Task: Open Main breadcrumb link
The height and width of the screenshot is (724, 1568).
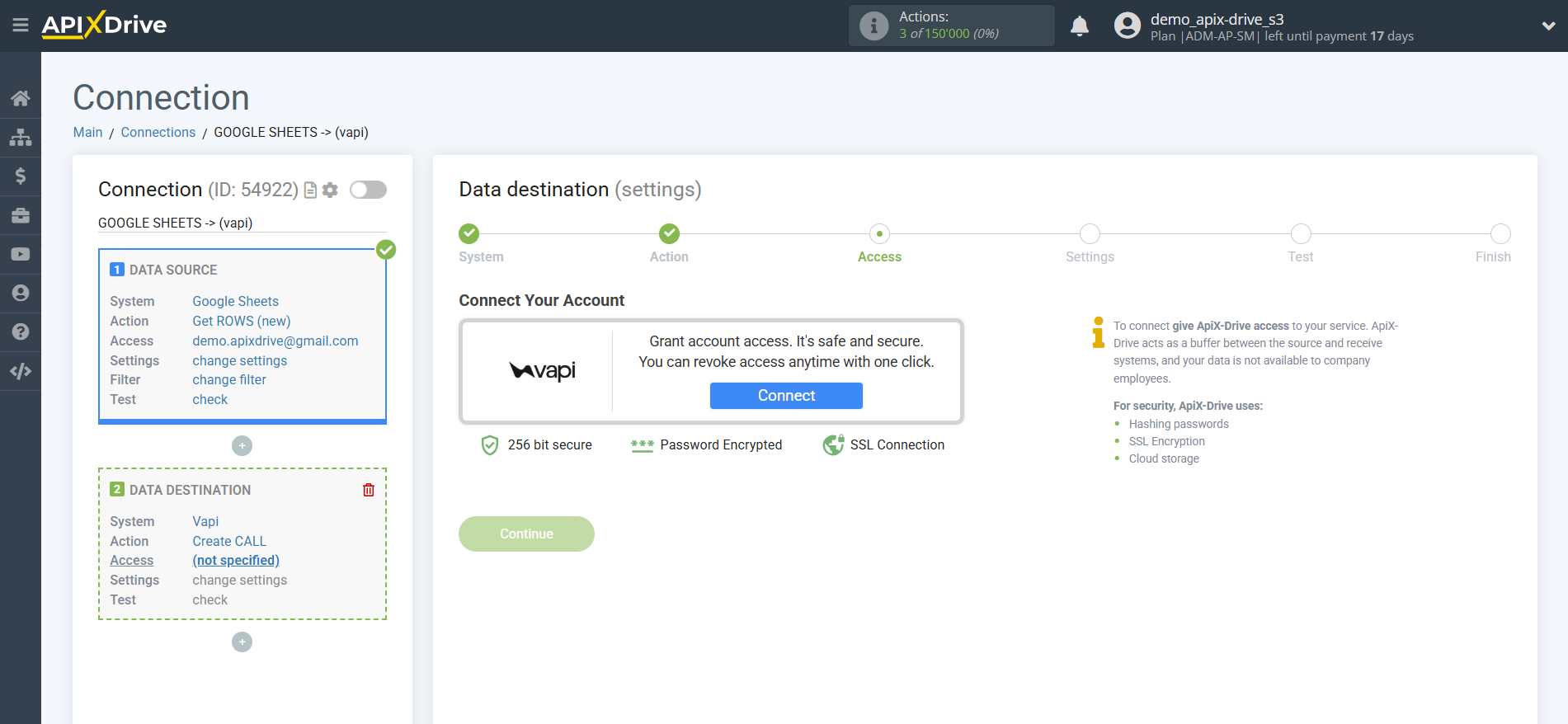Action: click(87, 132)
